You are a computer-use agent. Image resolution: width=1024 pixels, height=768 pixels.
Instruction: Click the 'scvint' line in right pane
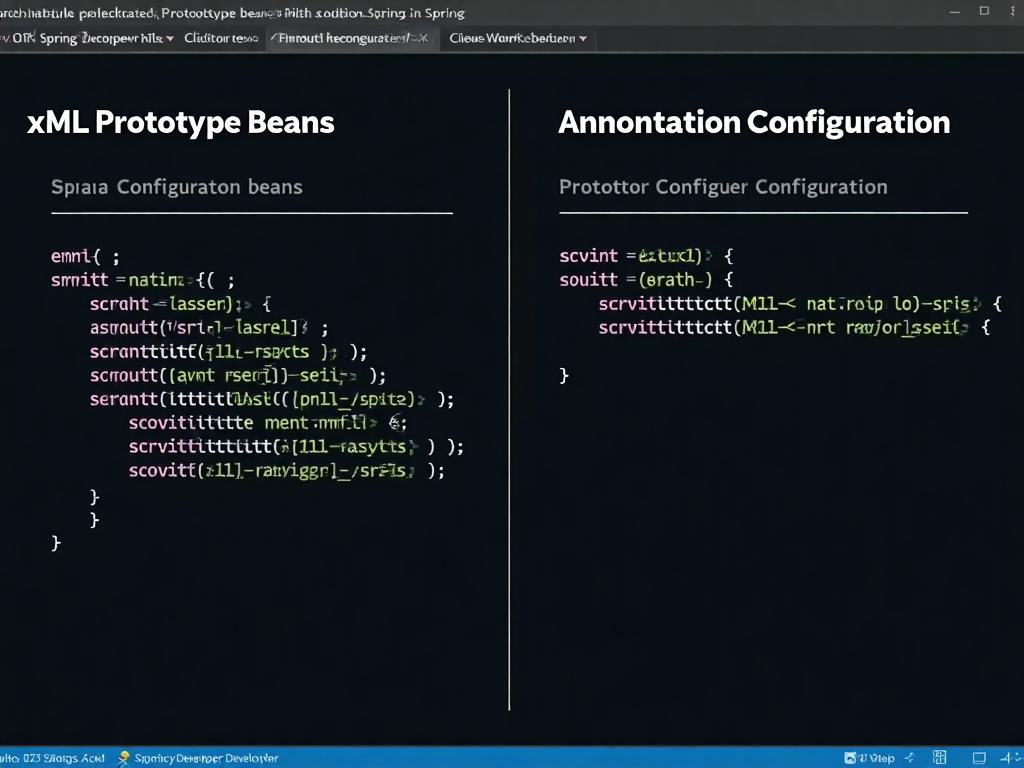(647, 256)
